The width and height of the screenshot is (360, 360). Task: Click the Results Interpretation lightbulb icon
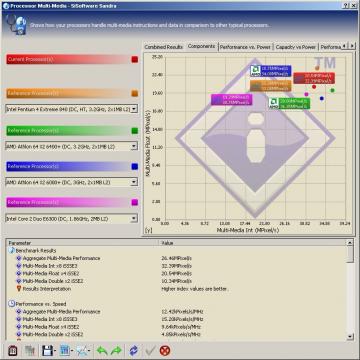pyautogui.click(x=19, y=289)
